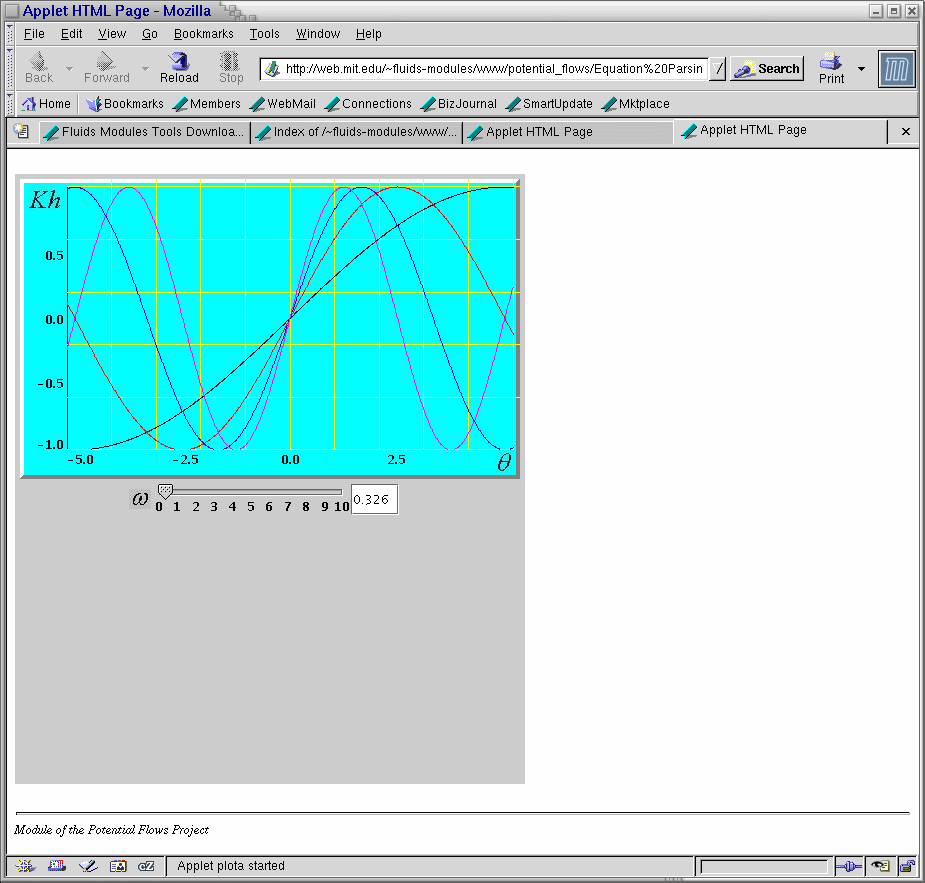The height and width of the screenshot is (883, 925).
Task: Click the Print icon
Action: click(x=831, y=67)
